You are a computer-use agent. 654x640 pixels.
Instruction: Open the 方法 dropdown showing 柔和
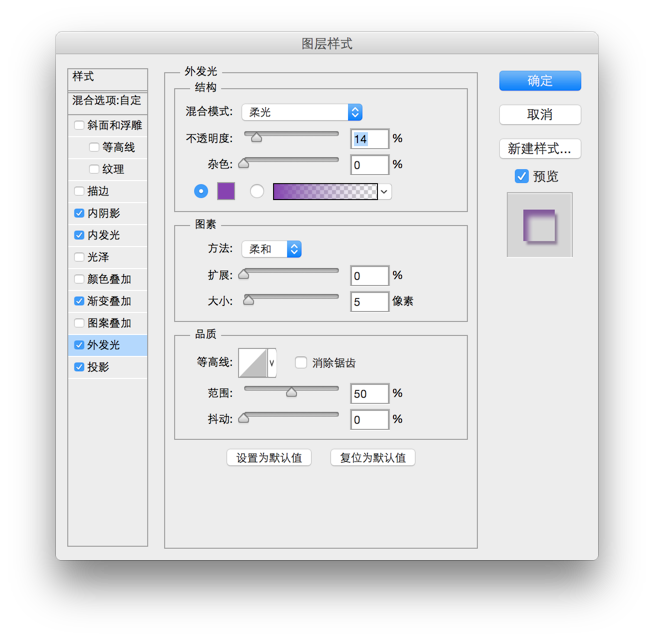(x=272, y=249)
